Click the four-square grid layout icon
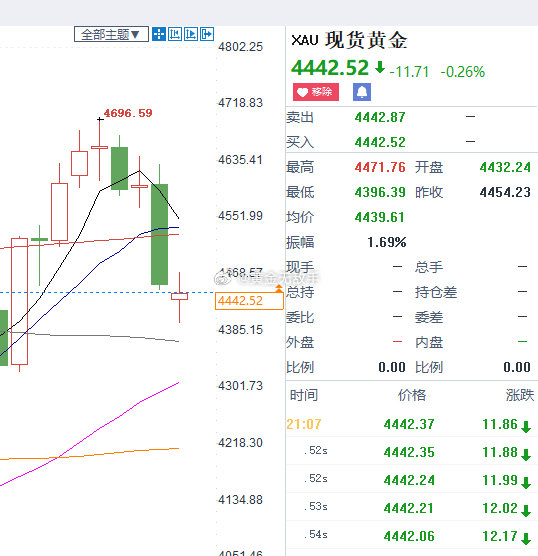Viewport: 538px width, 556px height. pos(159,34)
